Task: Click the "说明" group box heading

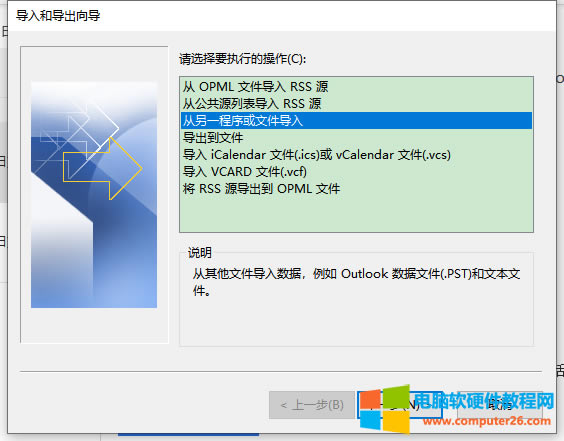Action: pos(200,253)
